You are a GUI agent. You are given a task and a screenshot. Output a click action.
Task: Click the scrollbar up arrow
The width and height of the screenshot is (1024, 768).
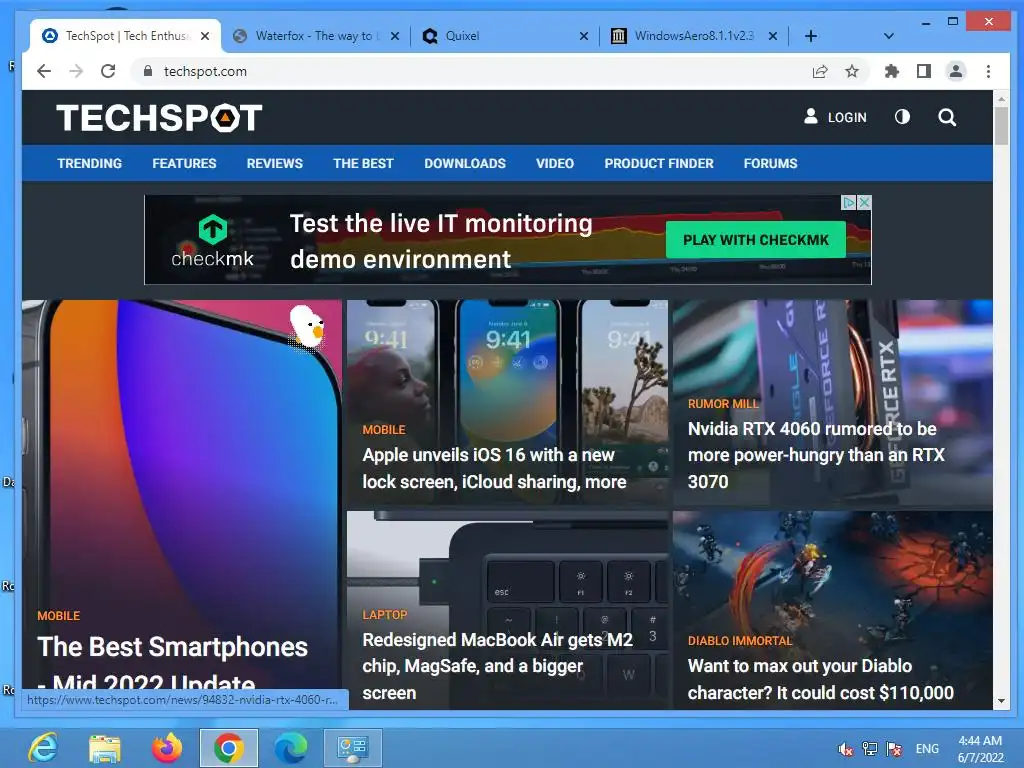(x=1001, y=99)
